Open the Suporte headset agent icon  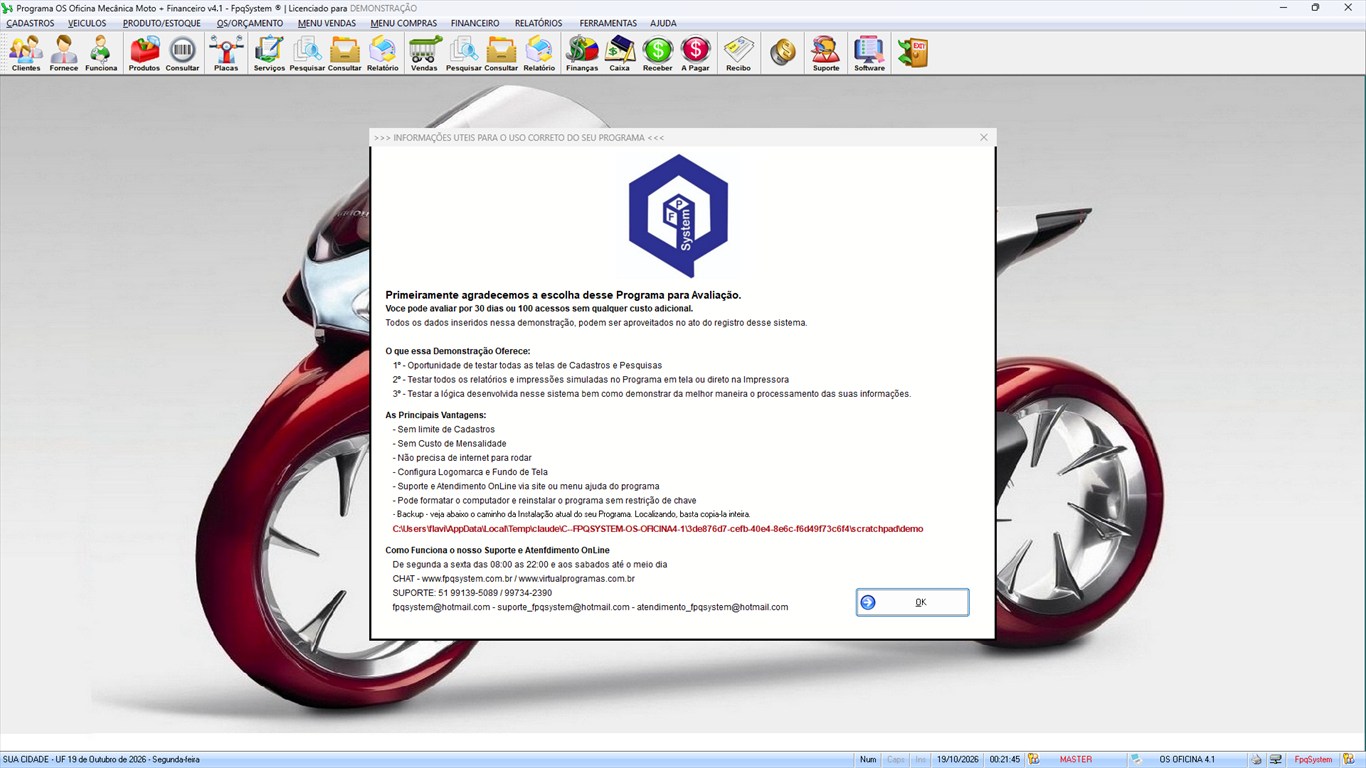pos(826,53)
